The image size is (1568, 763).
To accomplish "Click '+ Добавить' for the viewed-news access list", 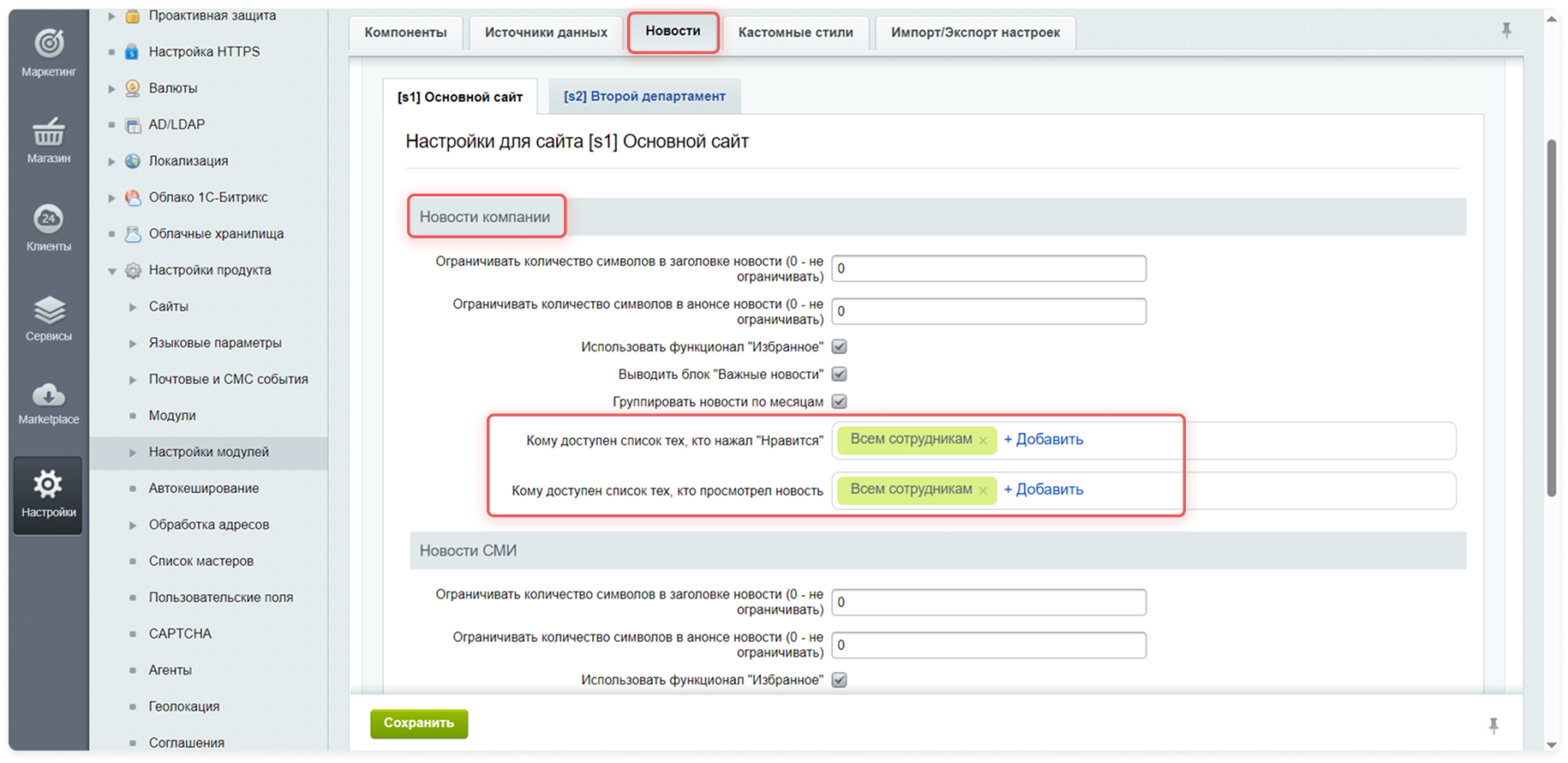I will [1044, 490].
